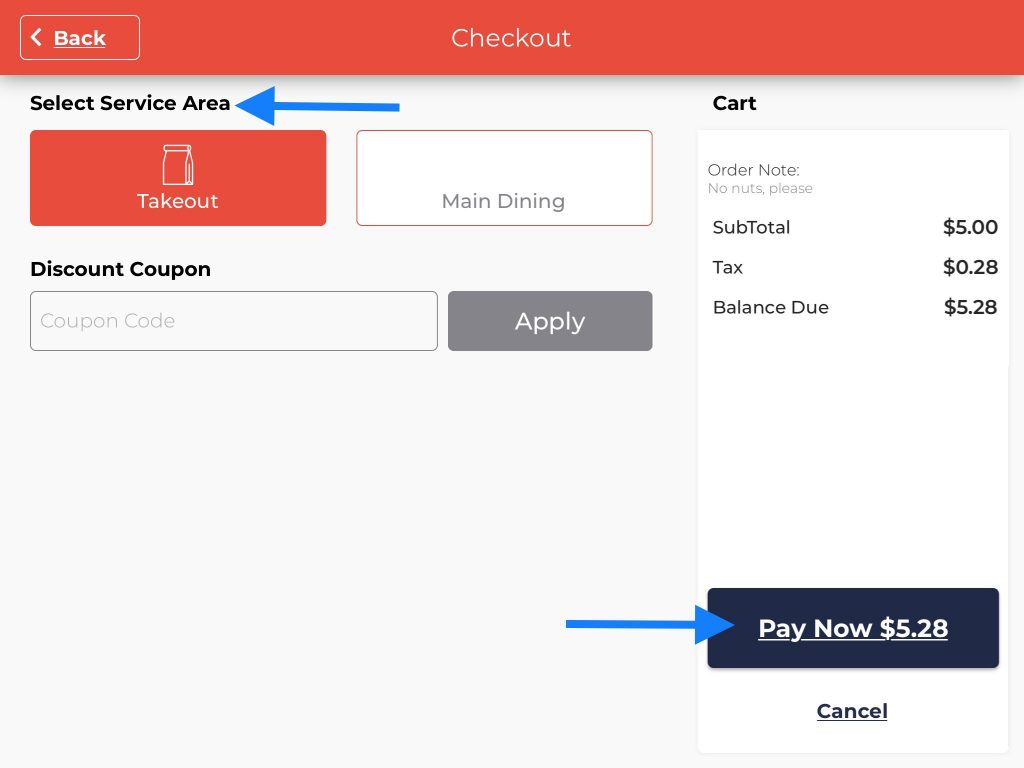Click the Balance Due label
1024x768 pixels.
770,307
